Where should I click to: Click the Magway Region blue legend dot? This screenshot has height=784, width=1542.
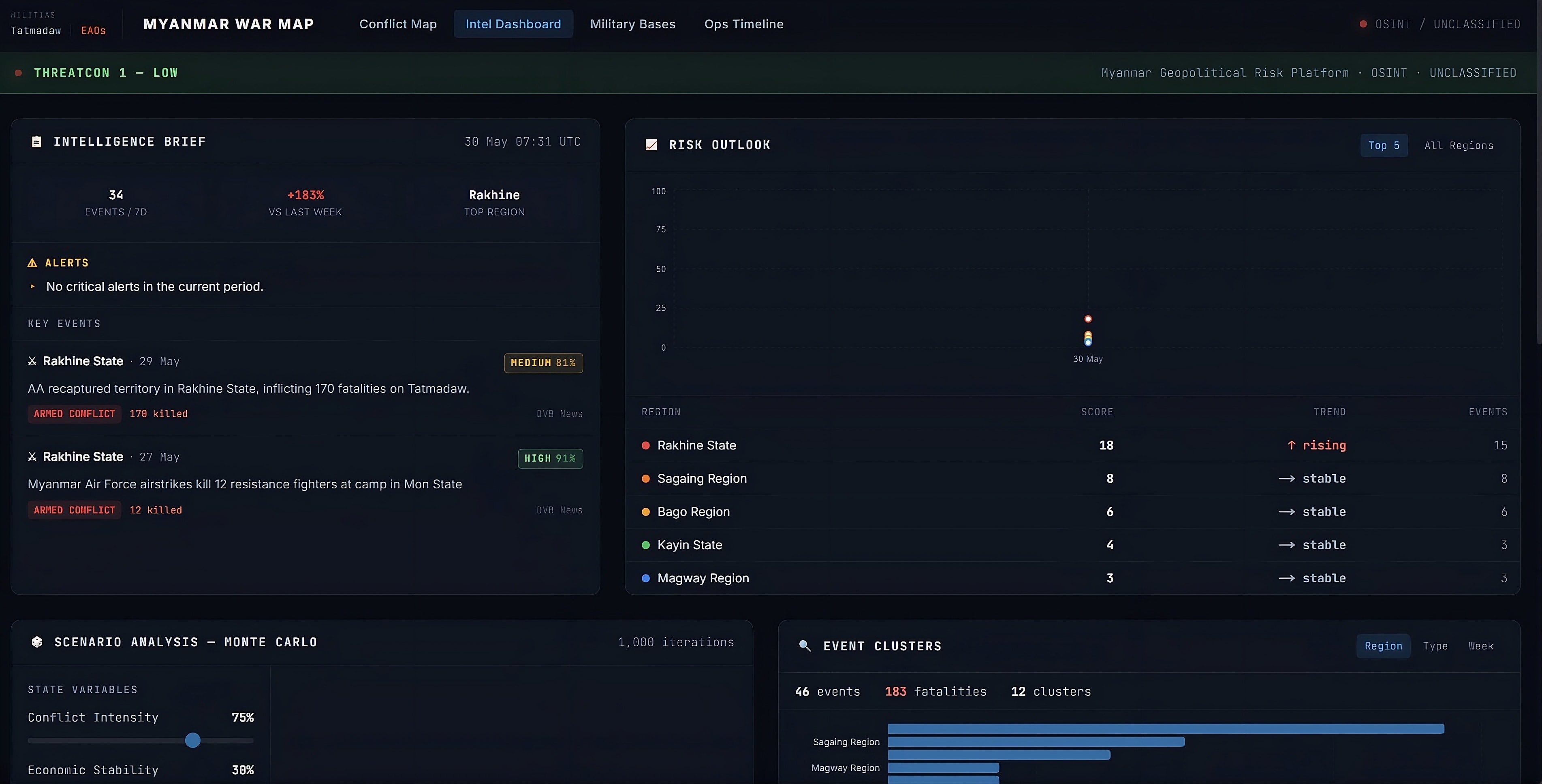[x=646, y=578]
